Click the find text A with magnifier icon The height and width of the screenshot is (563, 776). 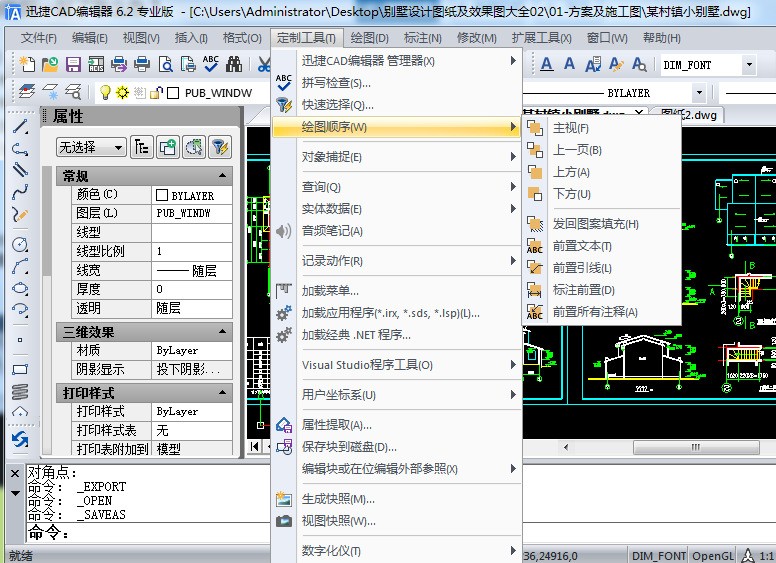(x=639, y=64)
